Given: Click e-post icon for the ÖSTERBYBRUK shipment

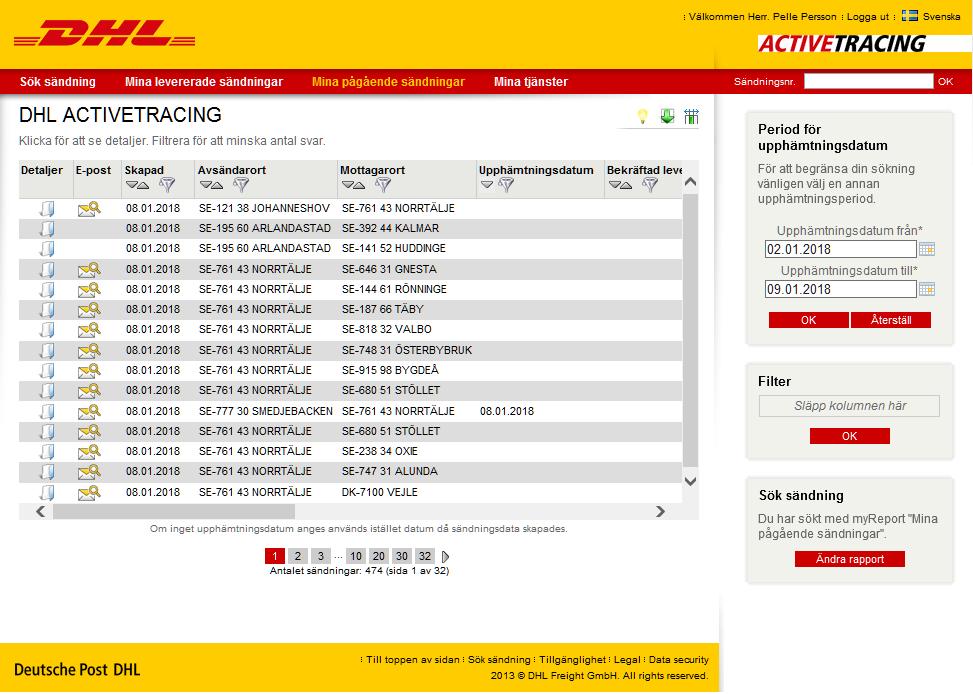Looking at the screenshot, I should click(89, 350).
